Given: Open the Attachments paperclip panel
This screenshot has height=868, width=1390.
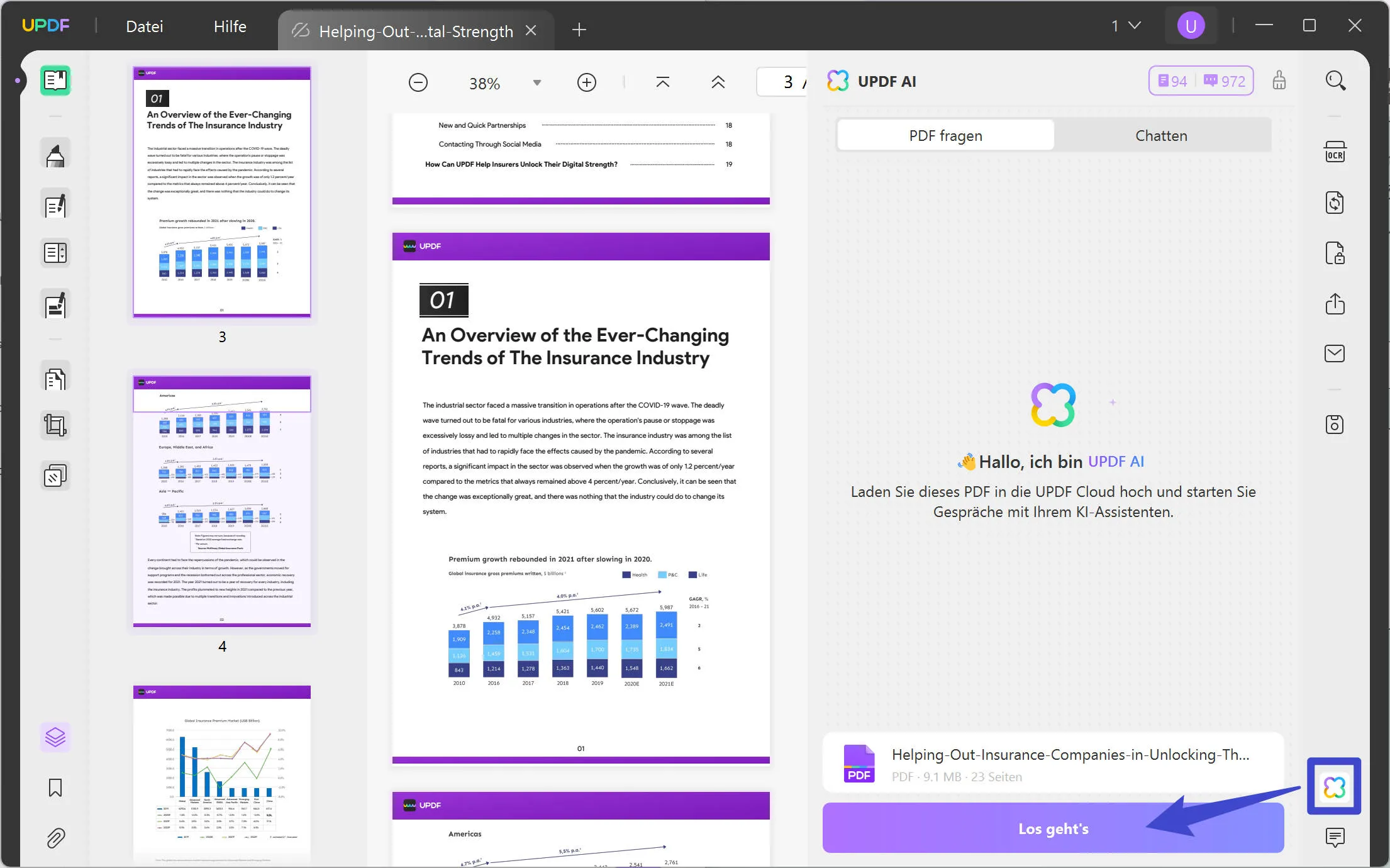Looking at the screenshot, I should click(55, 838).
